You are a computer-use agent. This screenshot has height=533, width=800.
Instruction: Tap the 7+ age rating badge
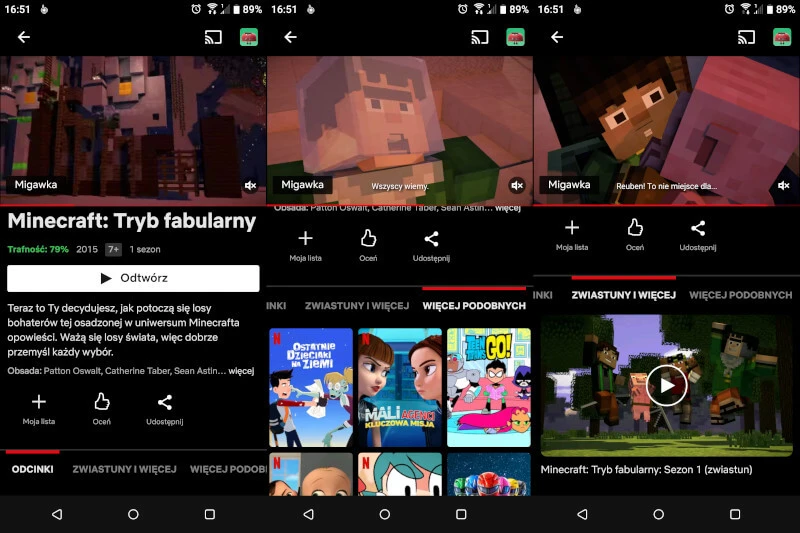tap(113, 249)
